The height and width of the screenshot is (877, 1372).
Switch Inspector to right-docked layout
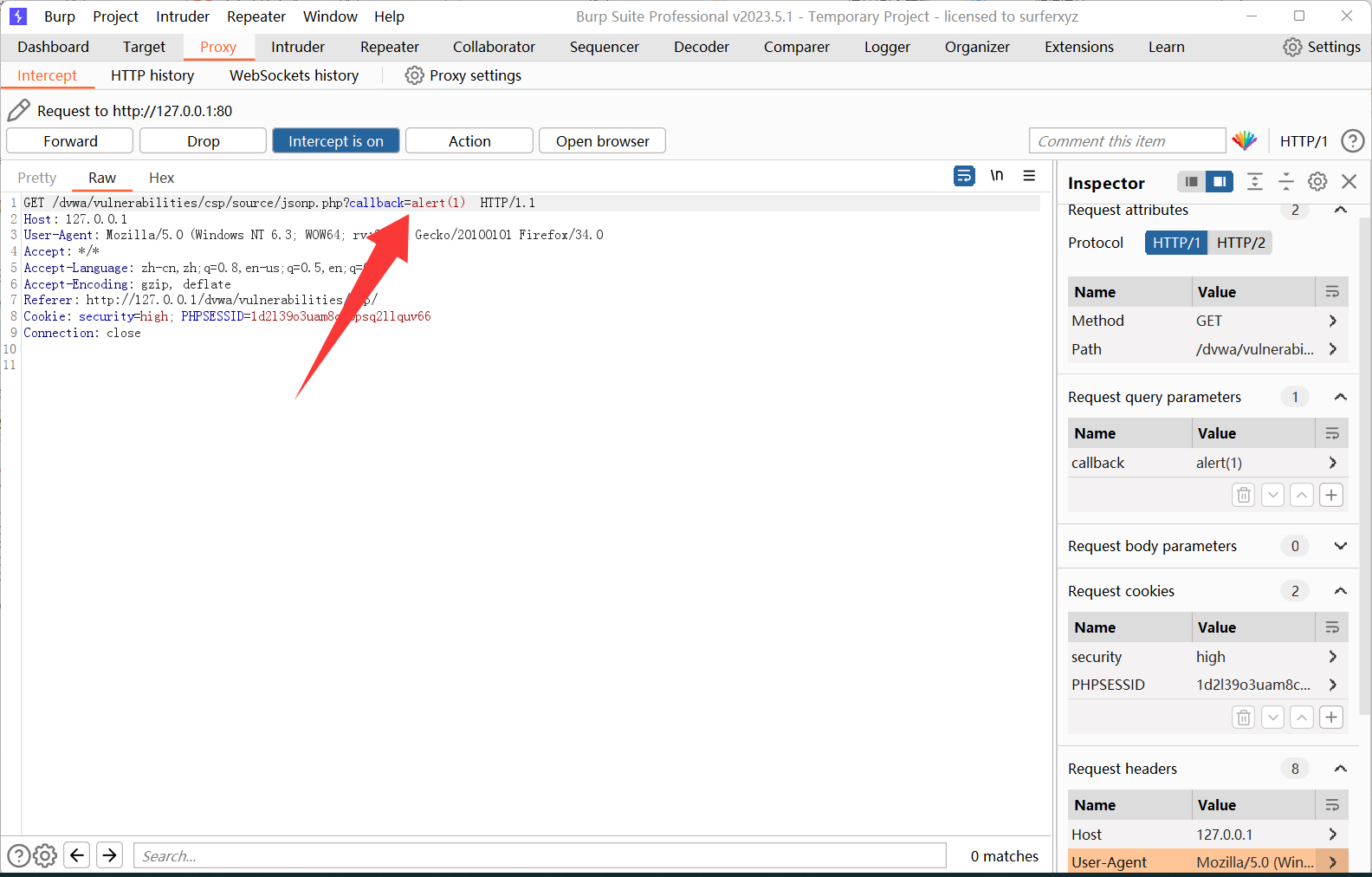1220,181
